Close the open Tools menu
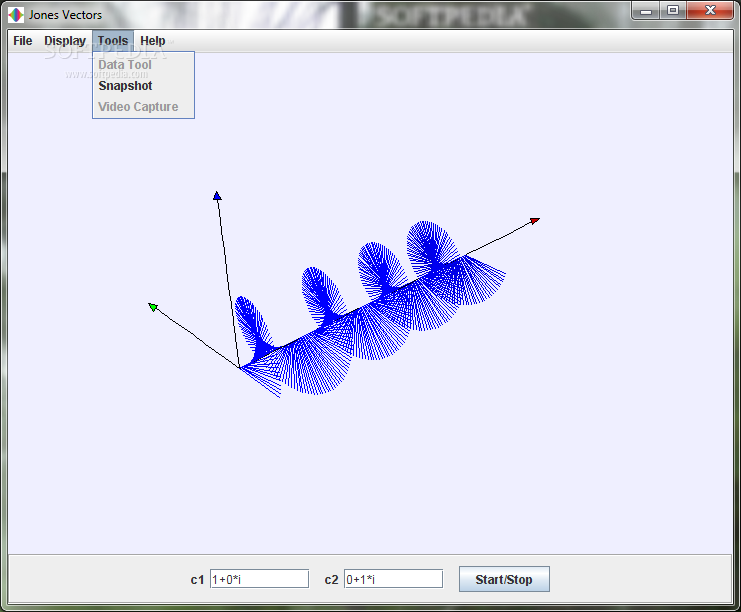 click(113, 41)
